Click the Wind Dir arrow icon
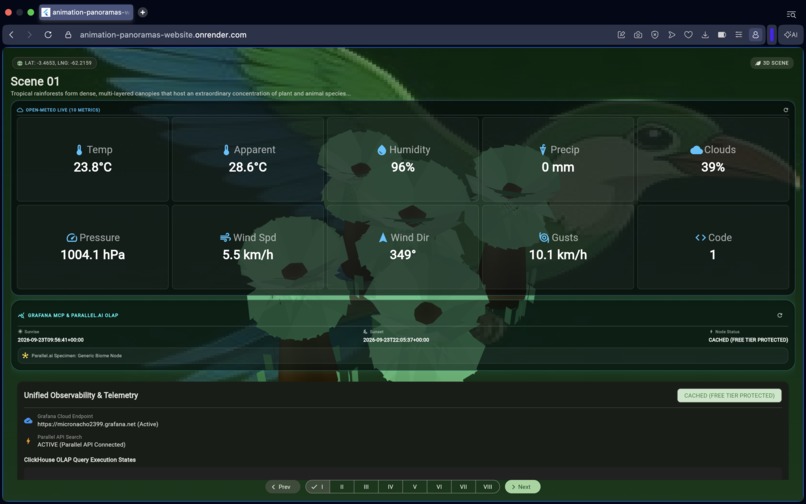 [383, 238]
